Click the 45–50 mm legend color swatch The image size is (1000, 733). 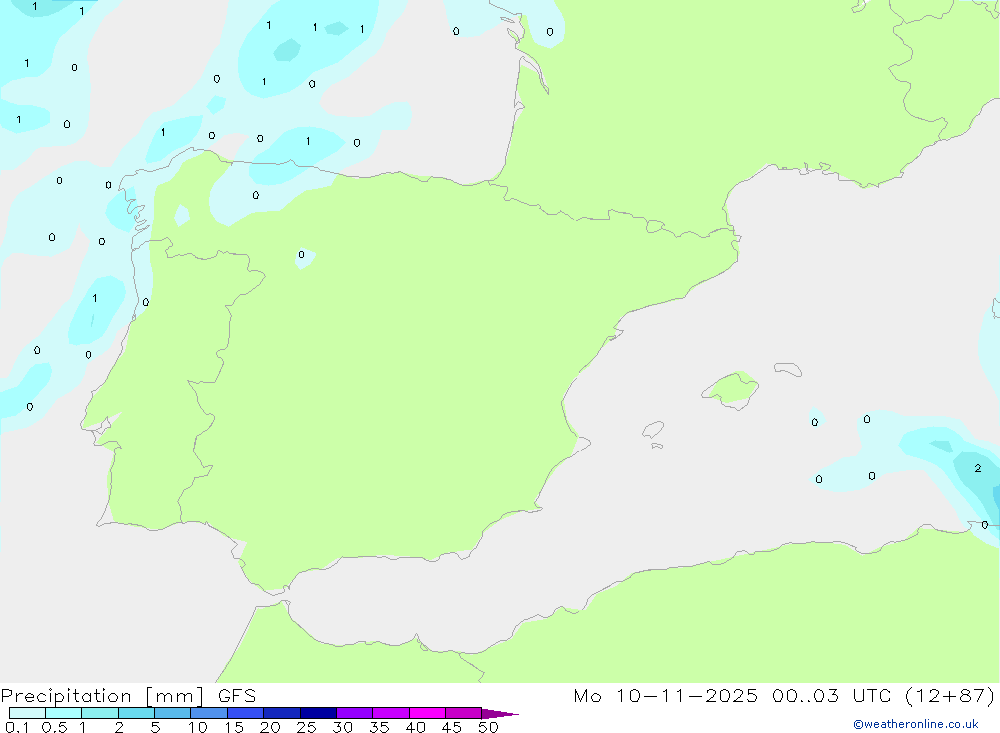463,713
